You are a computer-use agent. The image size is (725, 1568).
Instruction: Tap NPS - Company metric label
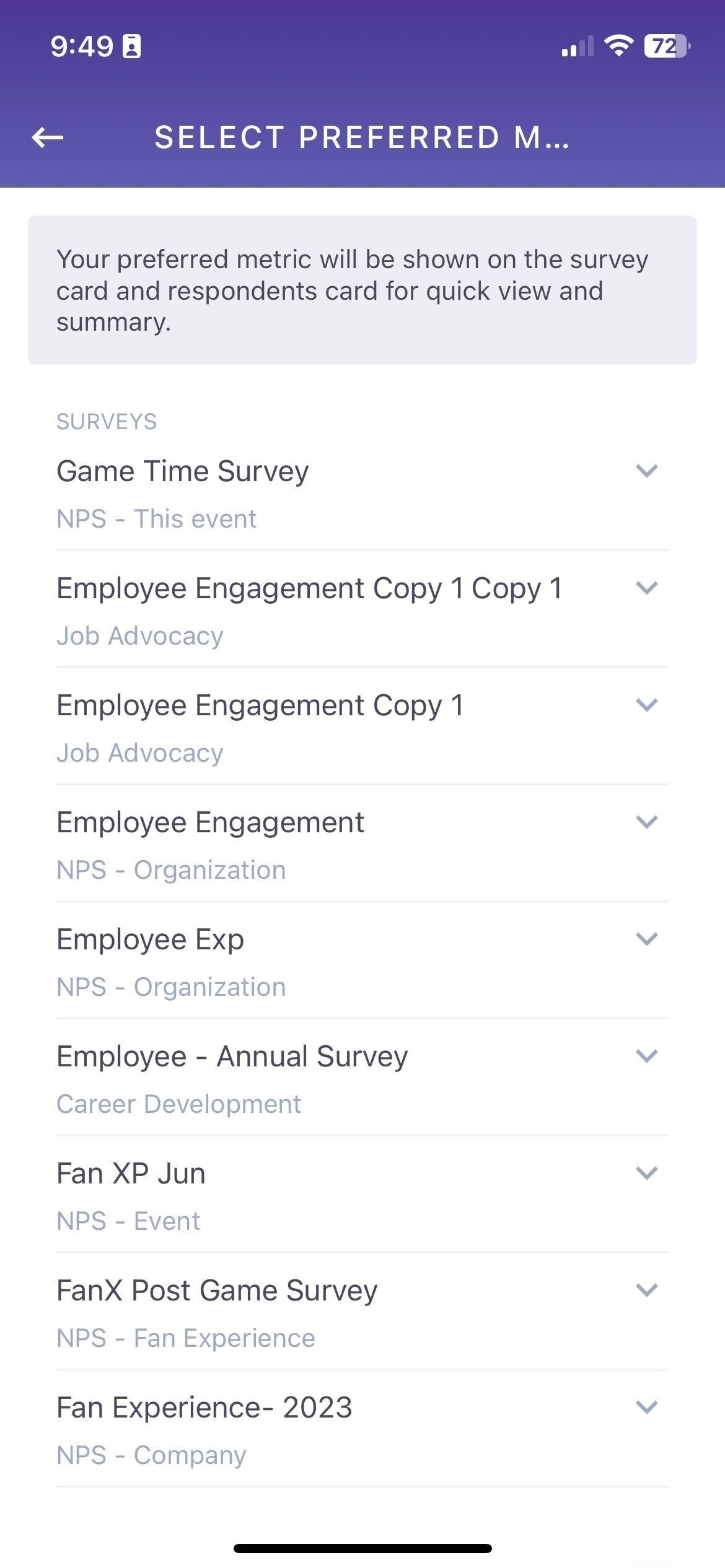151,1455
